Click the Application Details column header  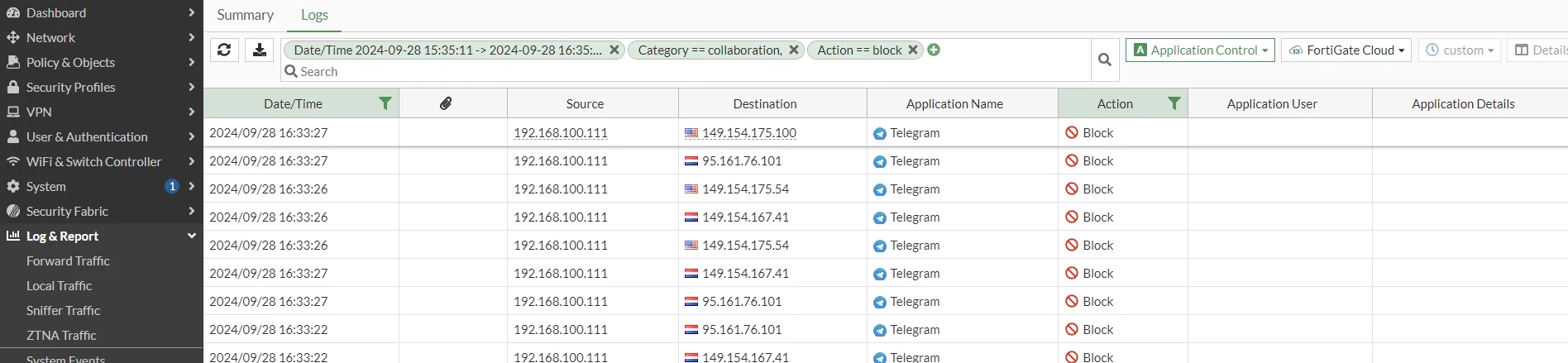[x=1463, y=103]
